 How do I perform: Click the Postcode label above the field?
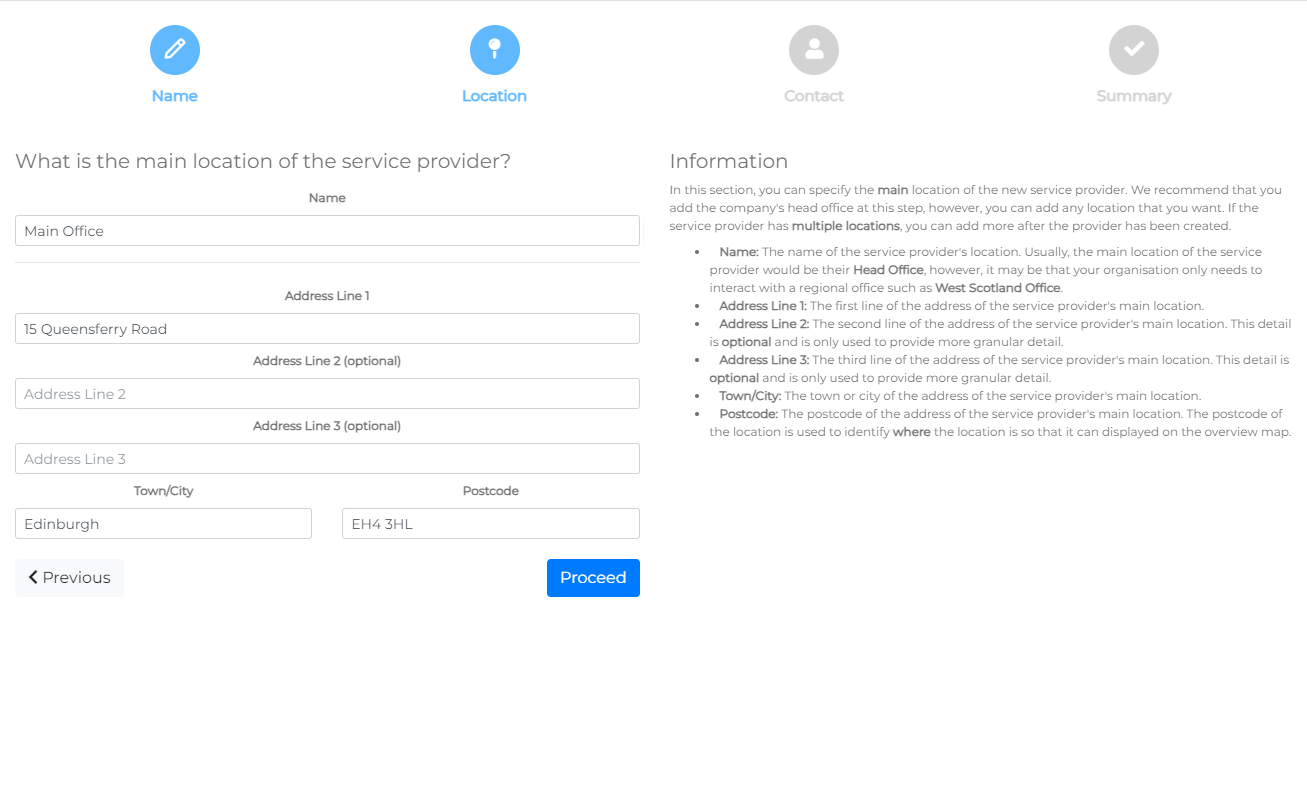[490, 491]
